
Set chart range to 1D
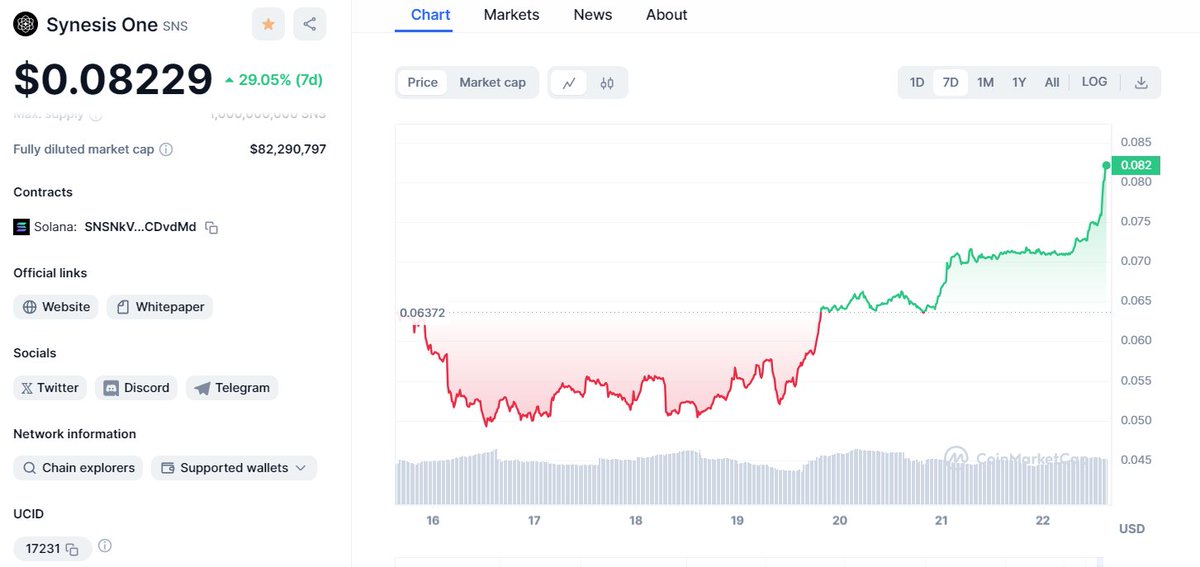point(917,82)
